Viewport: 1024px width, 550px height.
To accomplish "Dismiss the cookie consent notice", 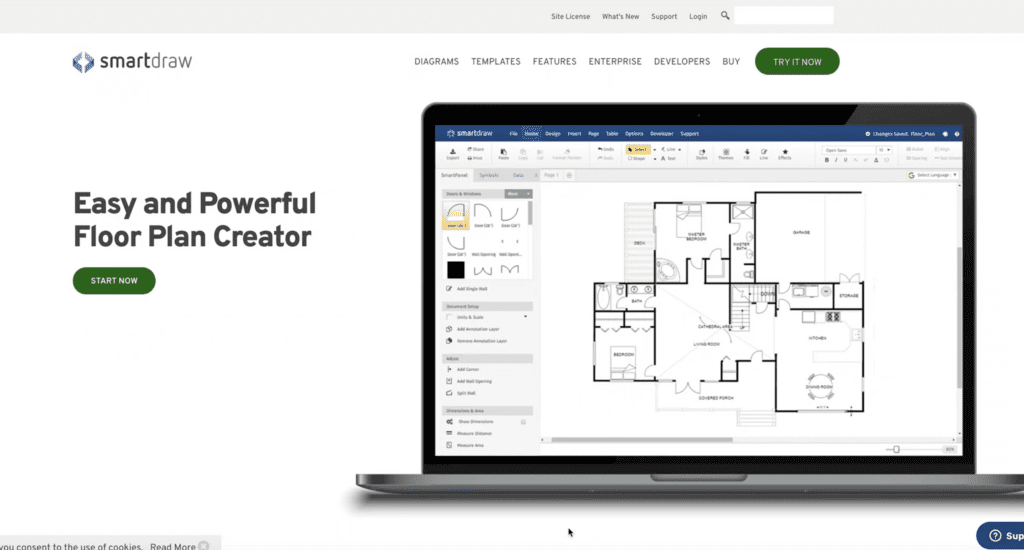I will [x=204, y=545].
